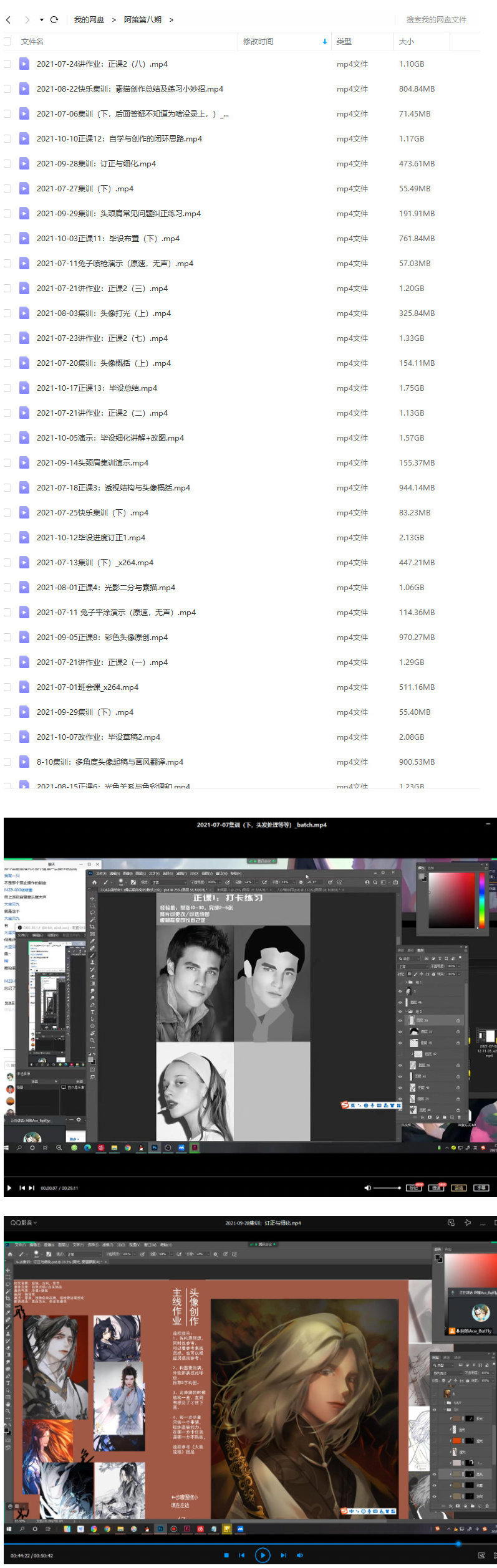Go to previous video in QQ影音
The image size is (497, 1568).
(242, 1555)
